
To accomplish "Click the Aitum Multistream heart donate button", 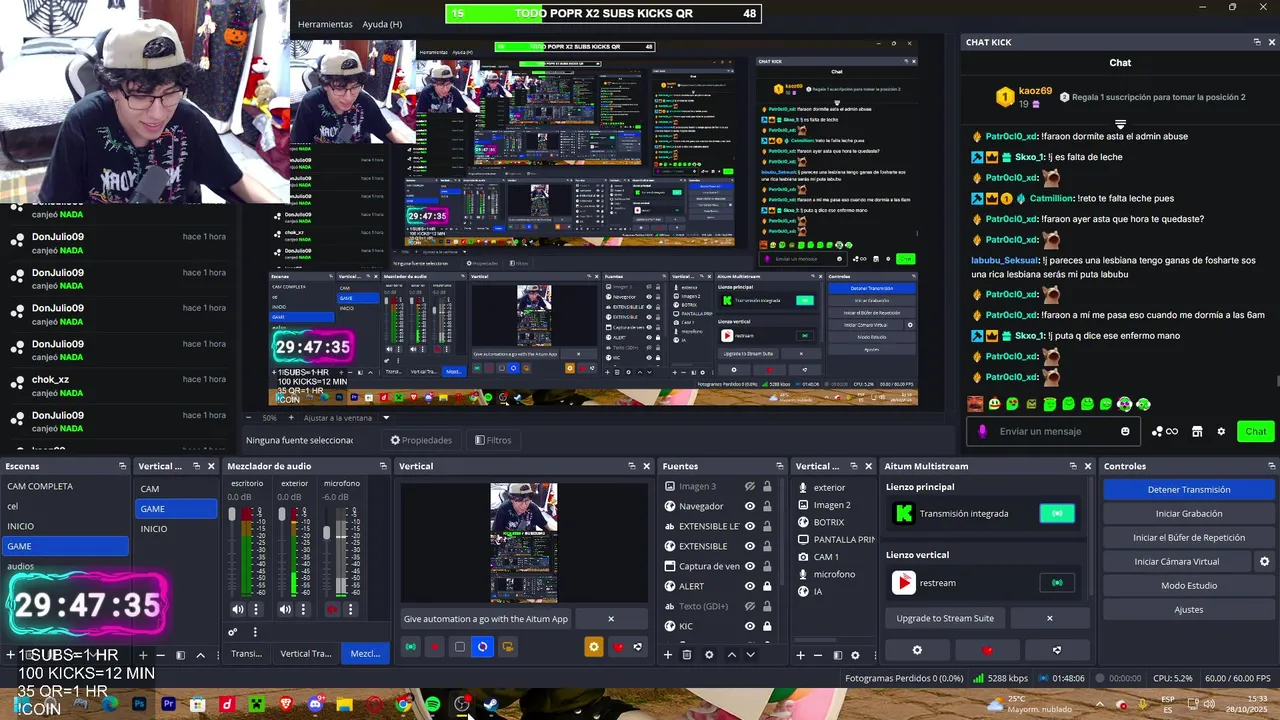I will pyautogui.click(x=988, y=650).
